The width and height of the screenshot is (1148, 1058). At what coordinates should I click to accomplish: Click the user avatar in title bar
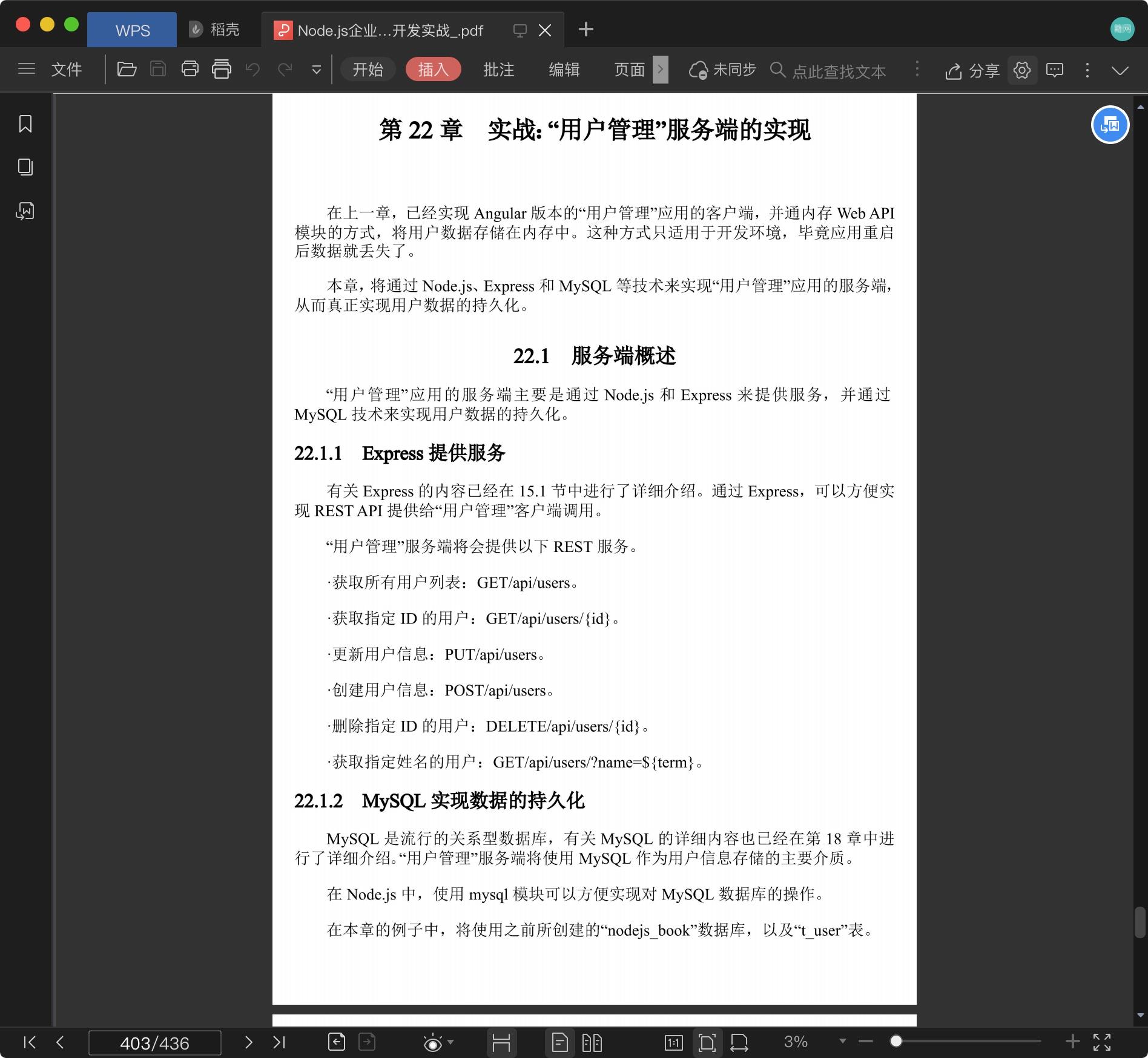click(x=1122, y=29)
